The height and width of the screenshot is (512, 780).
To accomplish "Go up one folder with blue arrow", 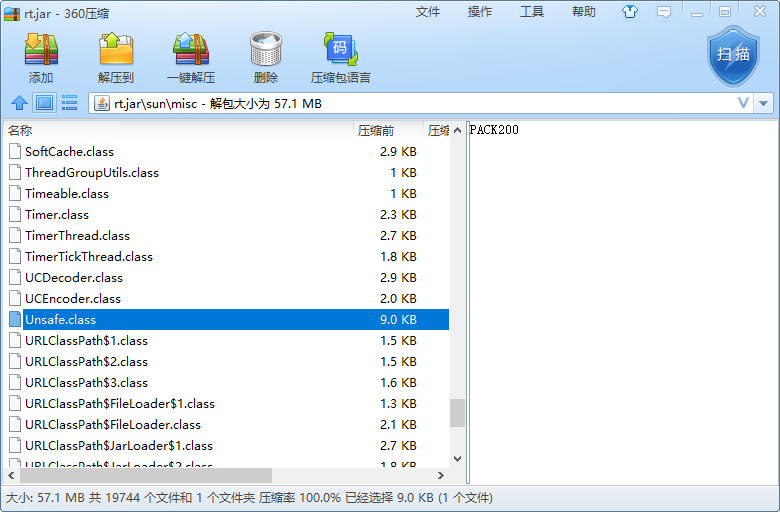I will [x=19, y=103].
